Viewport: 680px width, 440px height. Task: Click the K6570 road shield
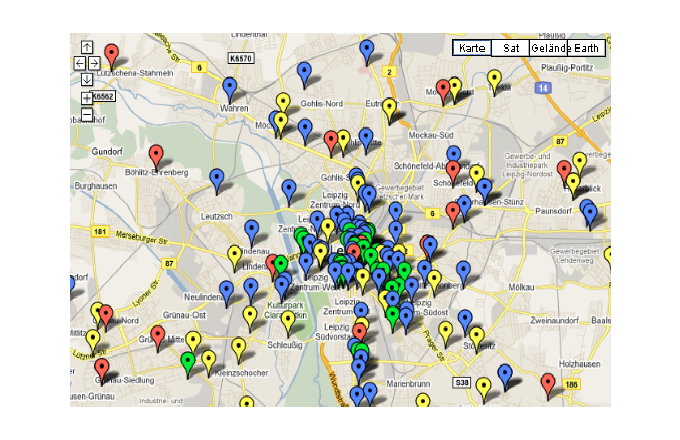click(x=241, y=58)
